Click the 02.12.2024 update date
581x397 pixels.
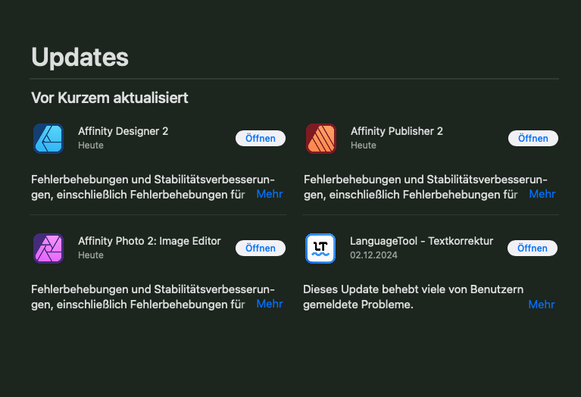point(374,255)
